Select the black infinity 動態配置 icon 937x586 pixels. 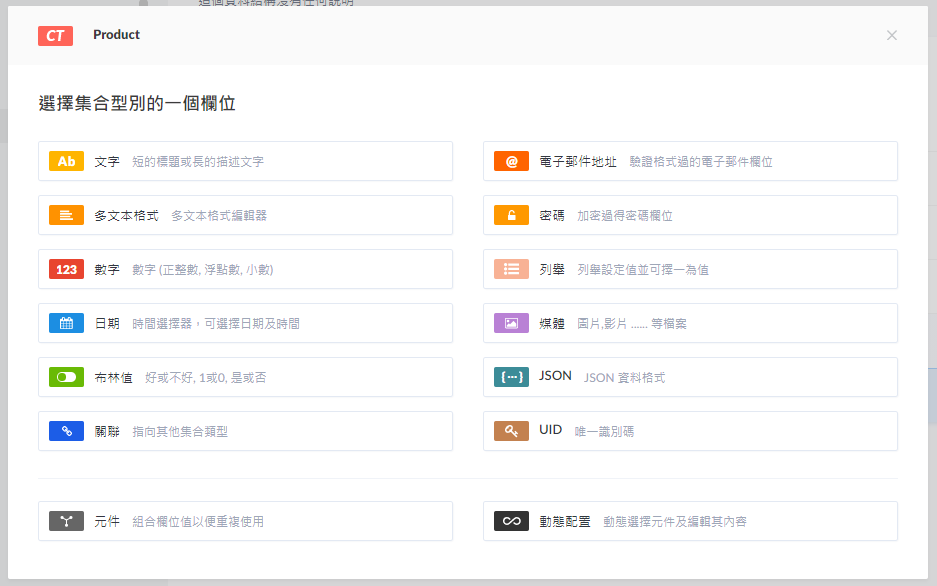point(511,521)
